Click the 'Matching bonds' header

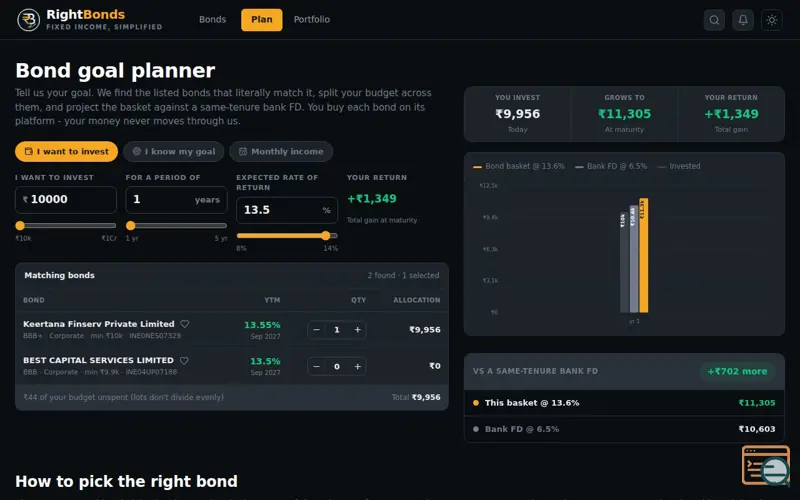click(x=59, y=276)
